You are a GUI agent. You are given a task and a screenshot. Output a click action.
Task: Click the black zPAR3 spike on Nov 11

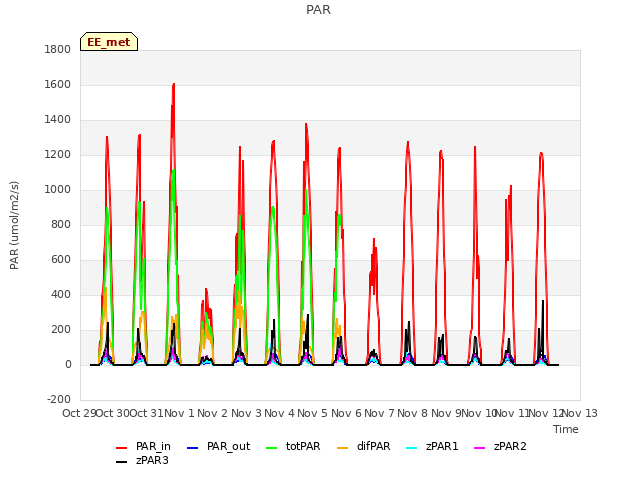click(543, 301)
